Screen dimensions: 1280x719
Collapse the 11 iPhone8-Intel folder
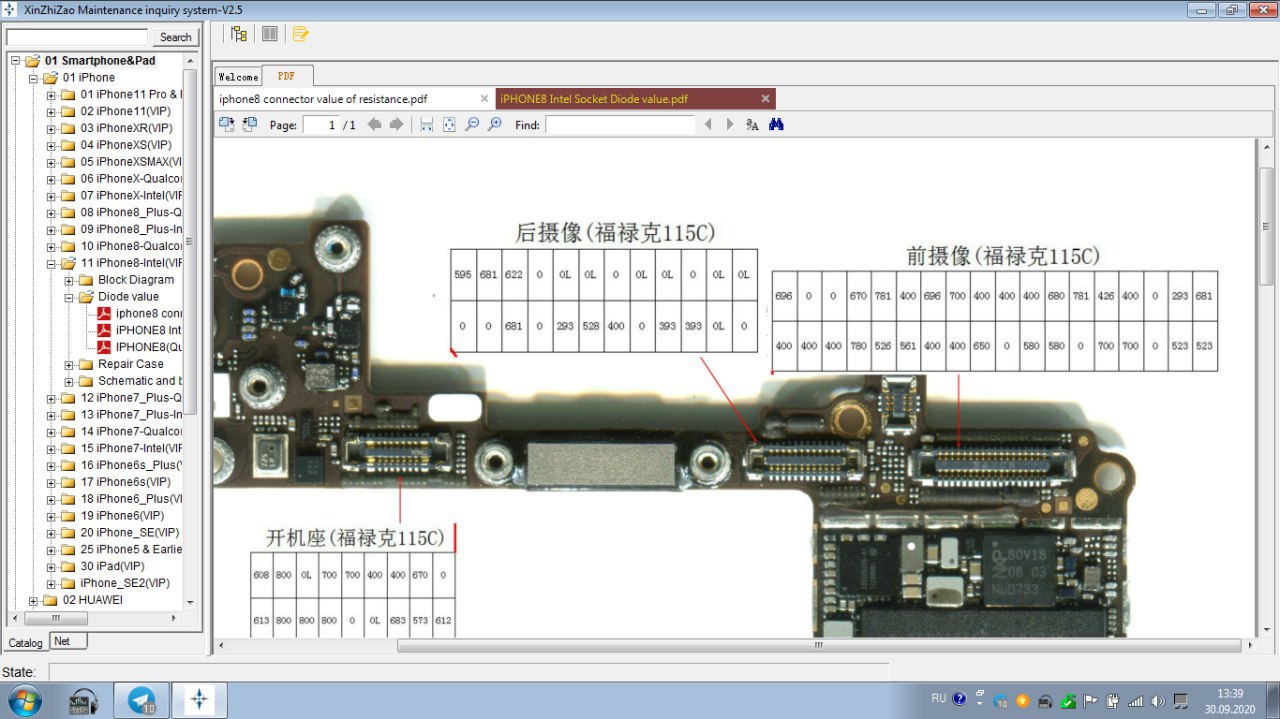[x=52, y=263]
